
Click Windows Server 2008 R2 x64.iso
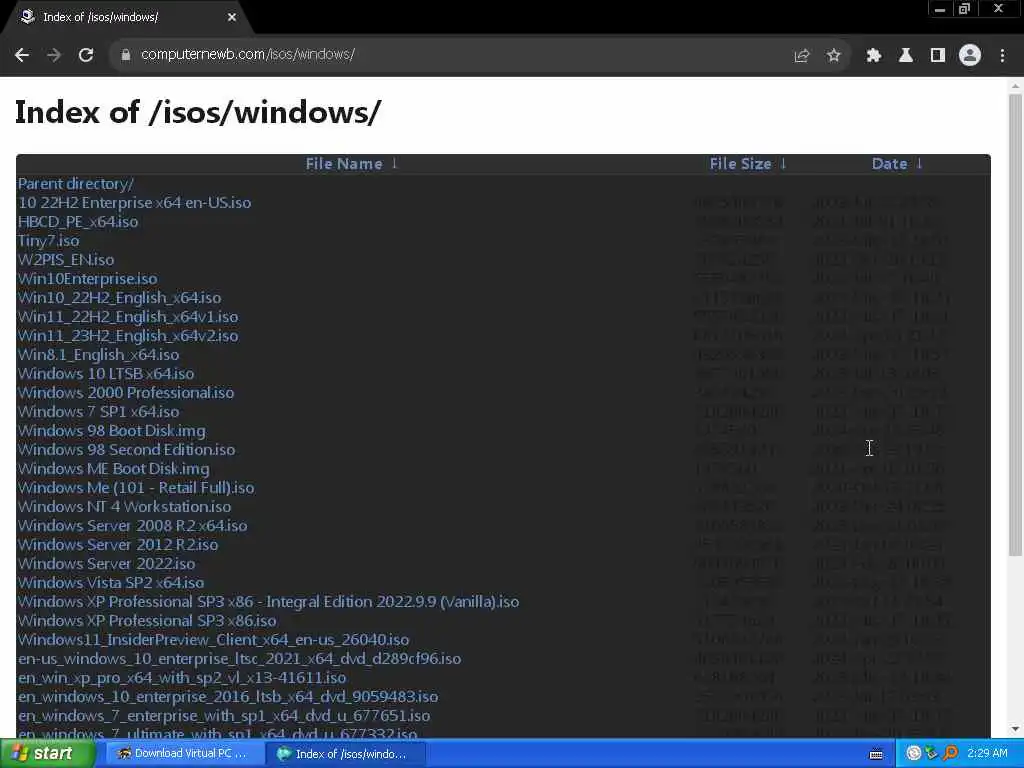pos(133,526)
